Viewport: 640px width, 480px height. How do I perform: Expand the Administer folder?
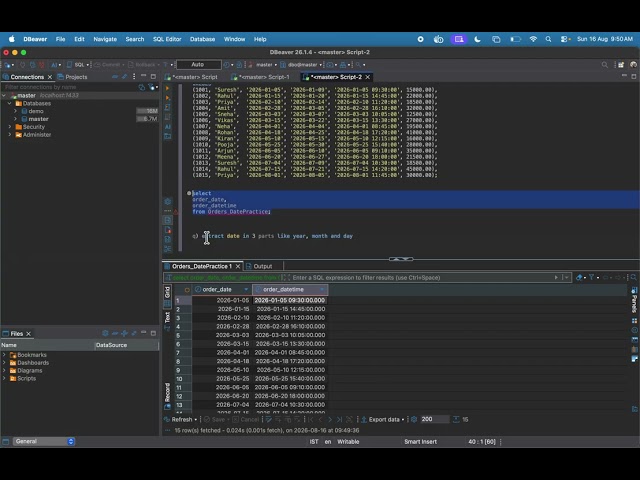[x=10, y=135]
